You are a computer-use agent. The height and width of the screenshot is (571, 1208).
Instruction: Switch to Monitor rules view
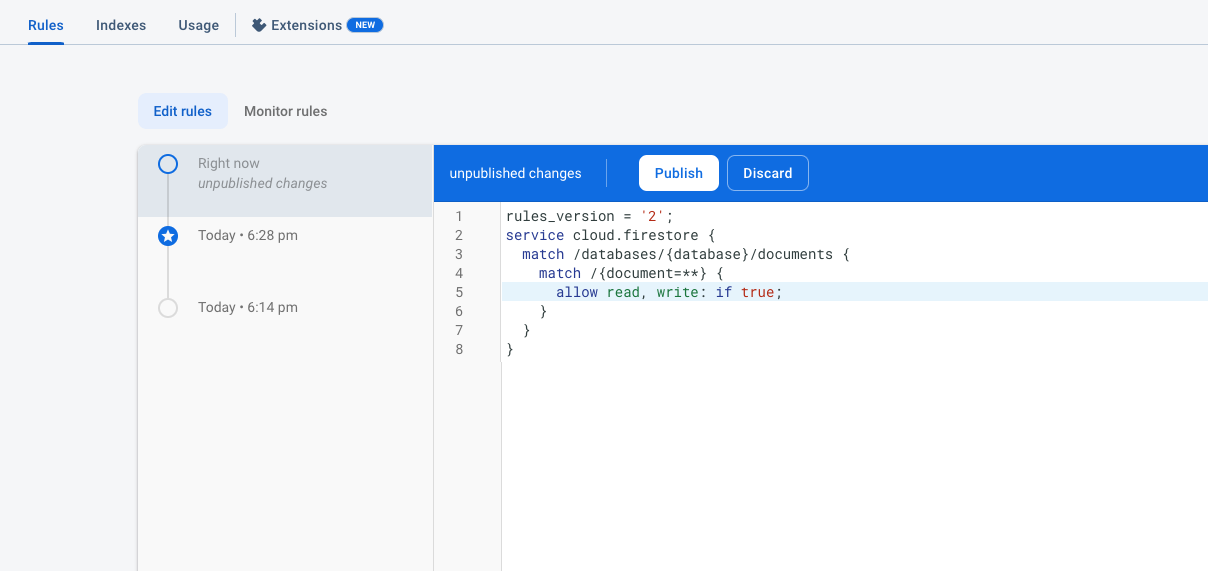pos(285,111)
